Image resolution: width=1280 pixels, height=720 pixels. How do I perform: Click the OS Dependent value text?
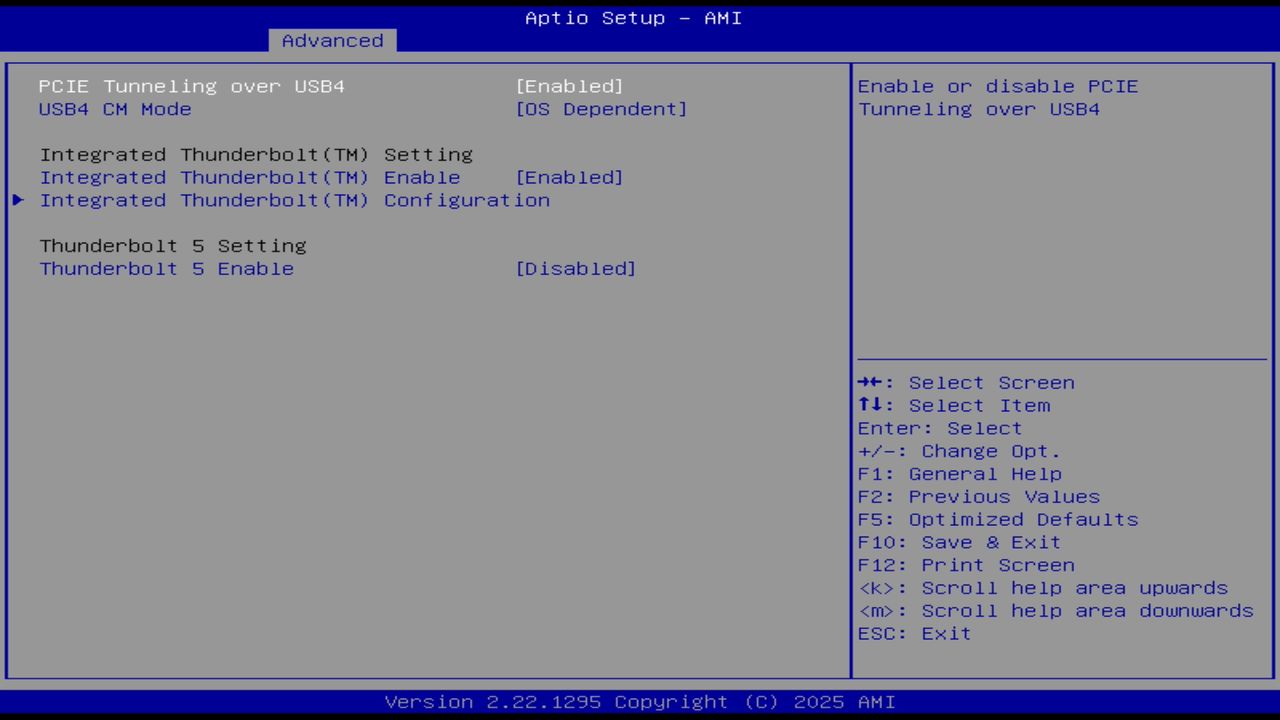(602, 109)
